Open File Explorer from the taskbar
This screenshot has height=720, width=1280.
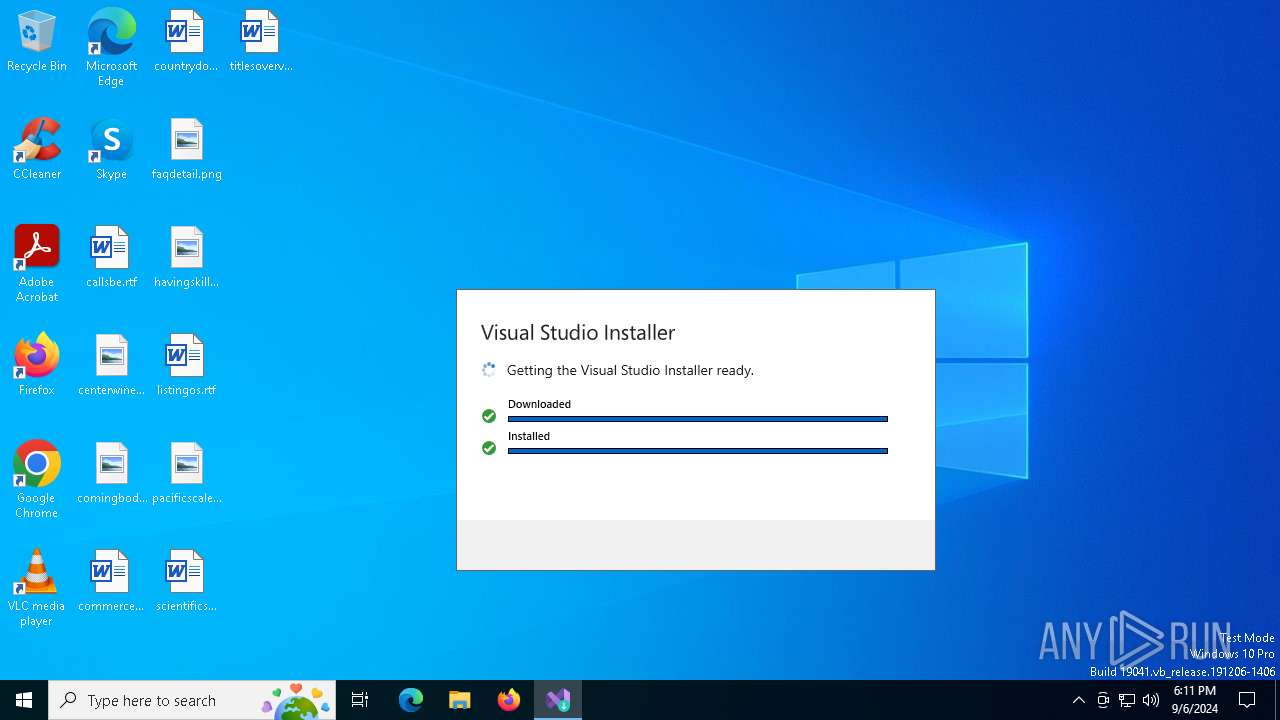coord(460,700)
